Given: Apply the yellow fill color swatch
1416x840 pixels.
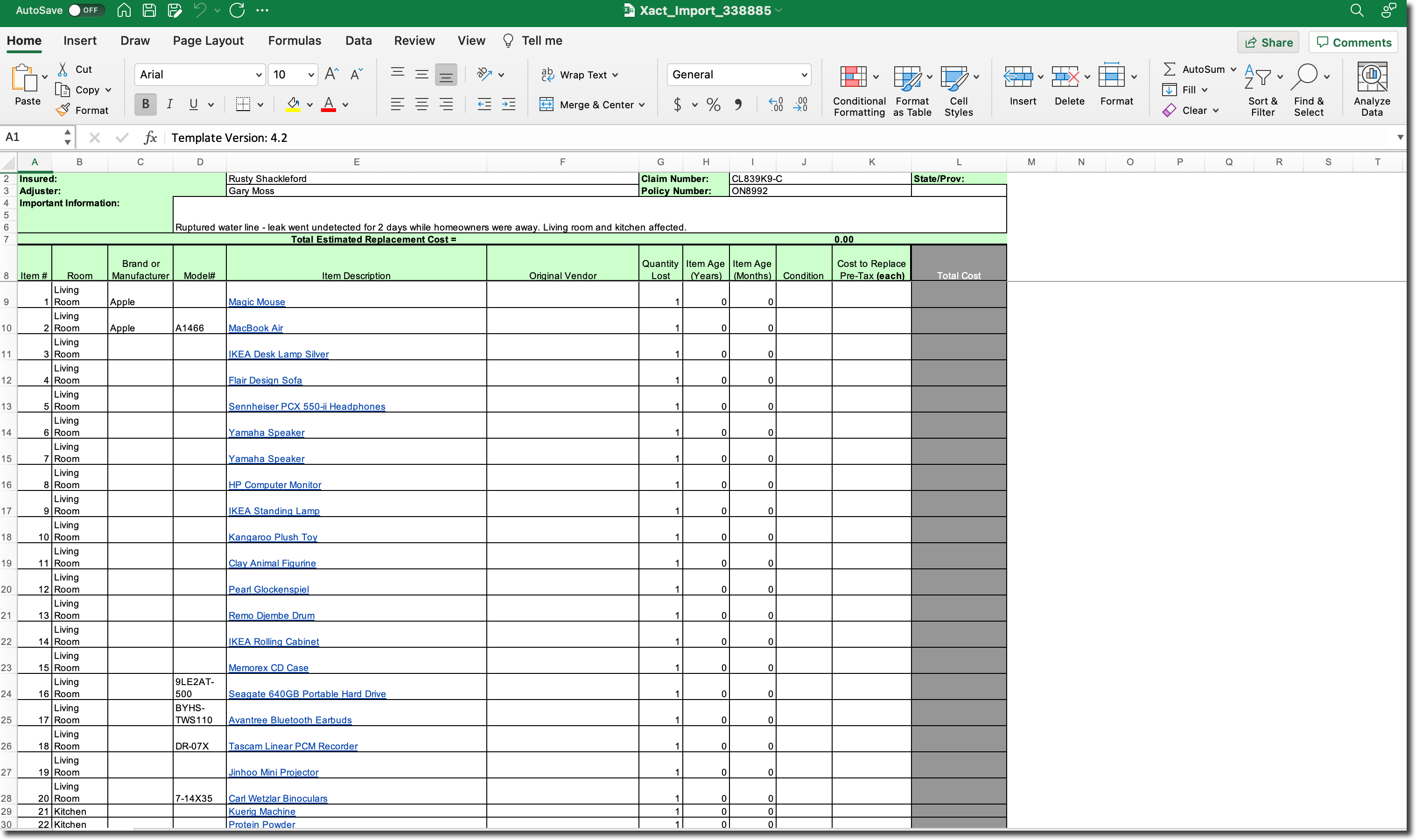Looking at the screenshot, I should [293, 104].
